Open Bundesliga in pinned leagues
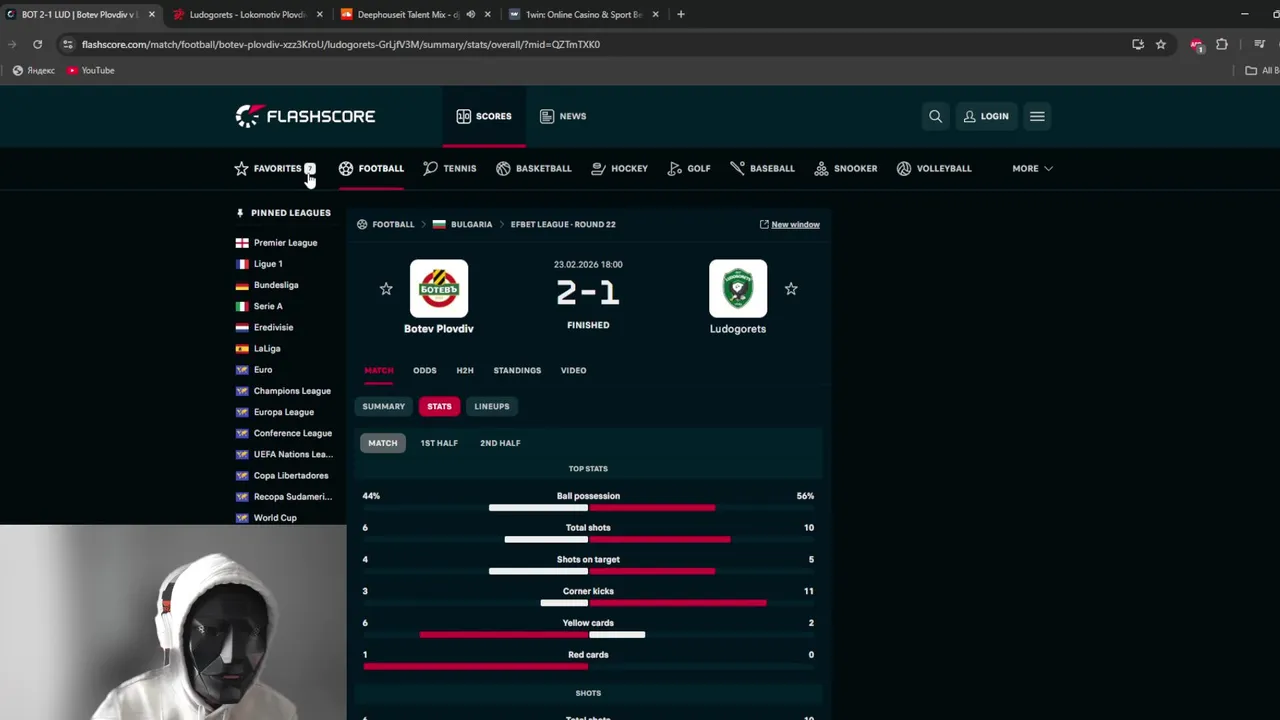Image resolution: width=1280 pixels, height=720 pixels. coord(267,285)
